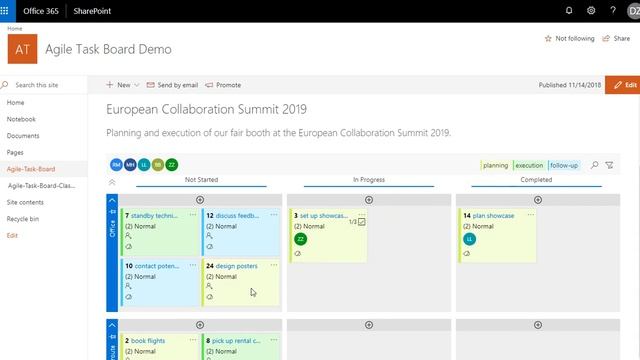
Task: Share the site
Action: (616, 38)
